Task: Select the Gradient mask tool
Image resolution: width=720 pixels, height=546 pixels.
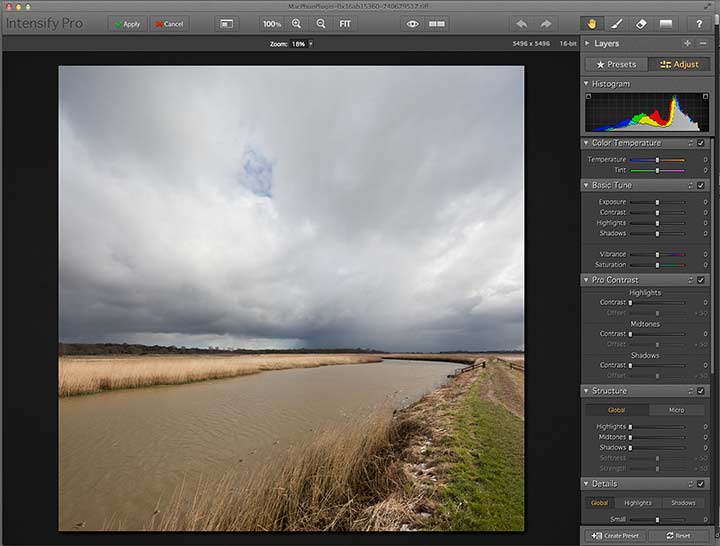Action: tap(666, 24)
